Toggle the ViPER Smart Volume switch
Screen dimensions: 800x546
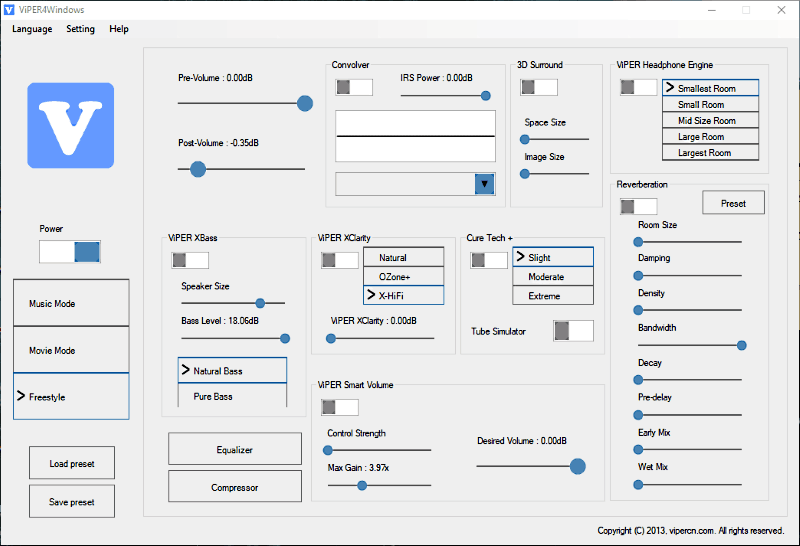coord(340,407)
